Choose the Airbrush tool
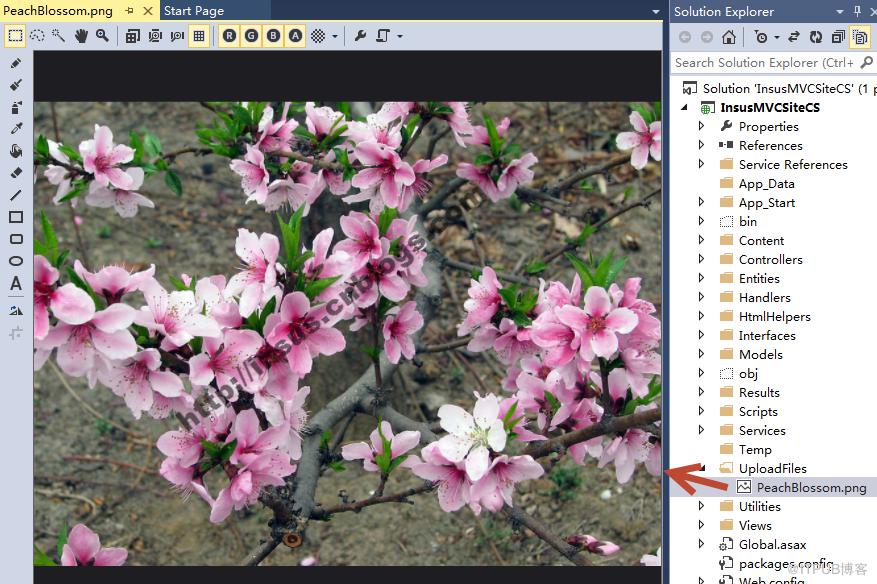The image size is (877, 584). coord(16,107)
